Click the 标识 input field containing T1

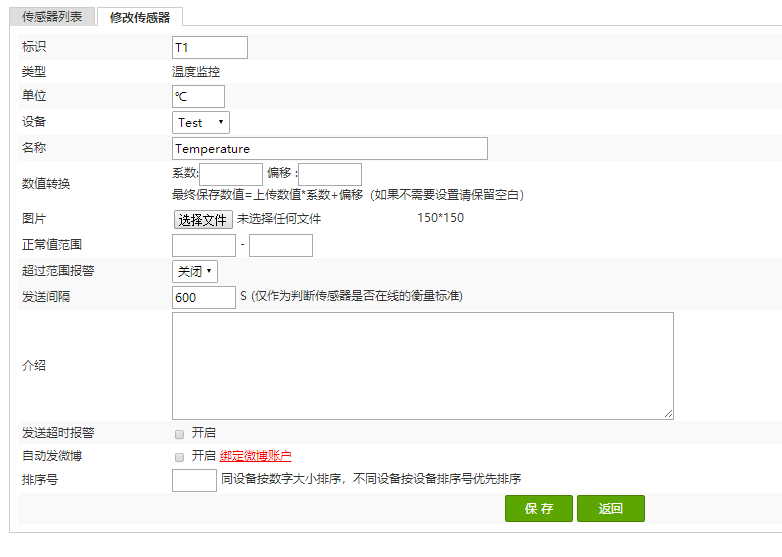[209, 47]
